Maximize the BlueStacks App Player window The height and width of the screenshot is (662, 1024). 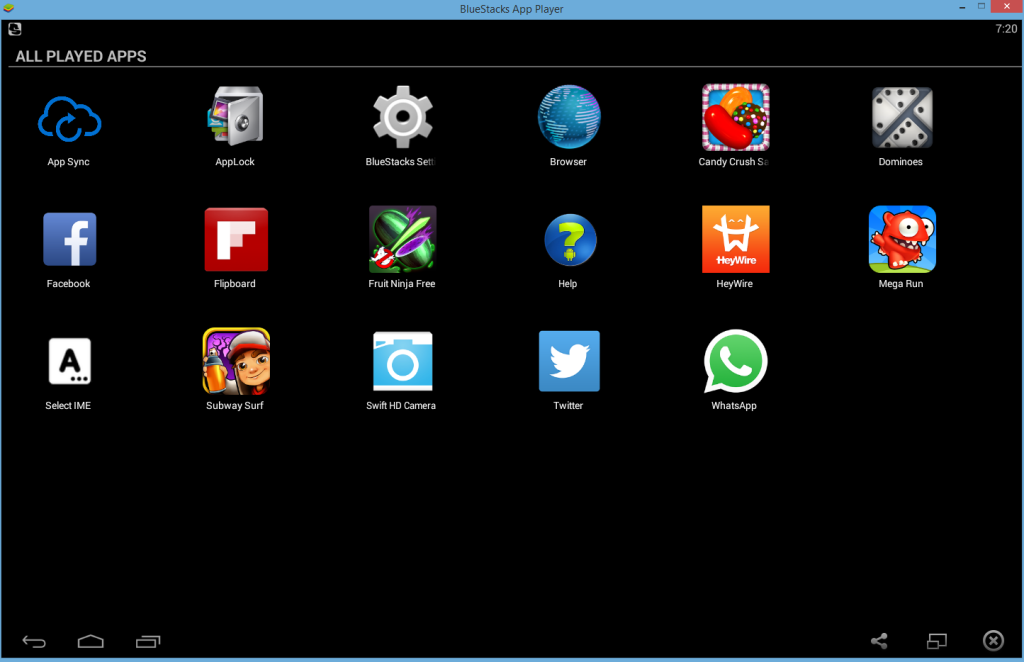[x=981, y=7]
